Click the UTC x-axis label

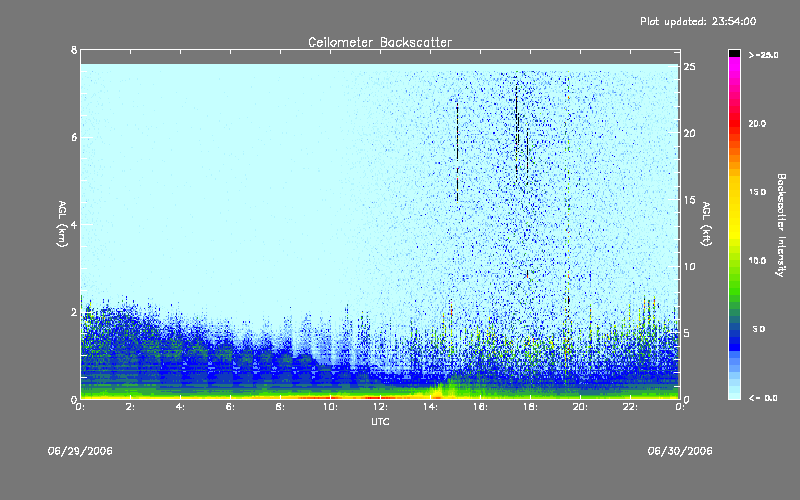click(x=380, y=421)
